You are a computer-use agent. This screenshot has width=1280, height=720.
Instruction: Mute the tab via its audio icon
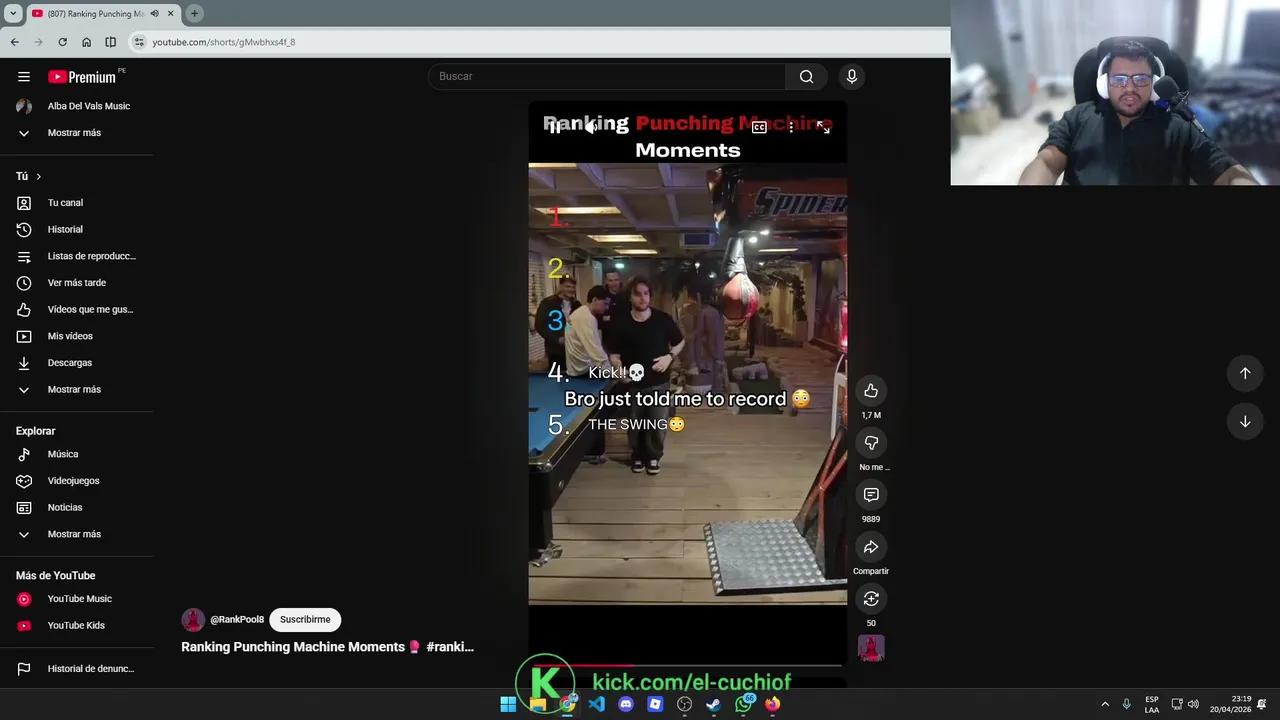[x=154, y=14]
